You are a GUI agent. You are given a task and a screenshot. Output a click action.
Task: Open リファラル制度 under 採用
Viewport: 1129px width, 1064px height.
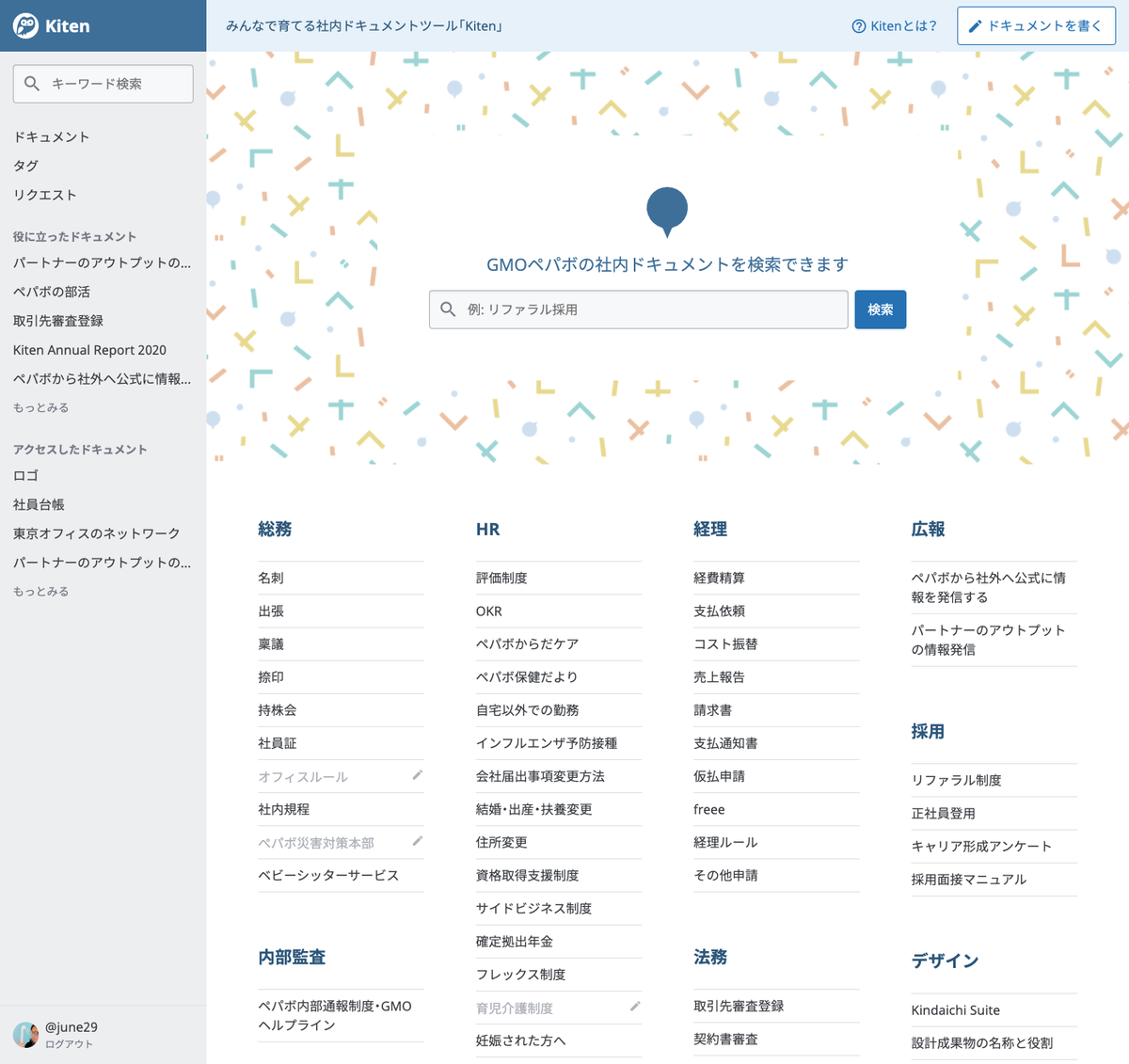pos(956,780)
